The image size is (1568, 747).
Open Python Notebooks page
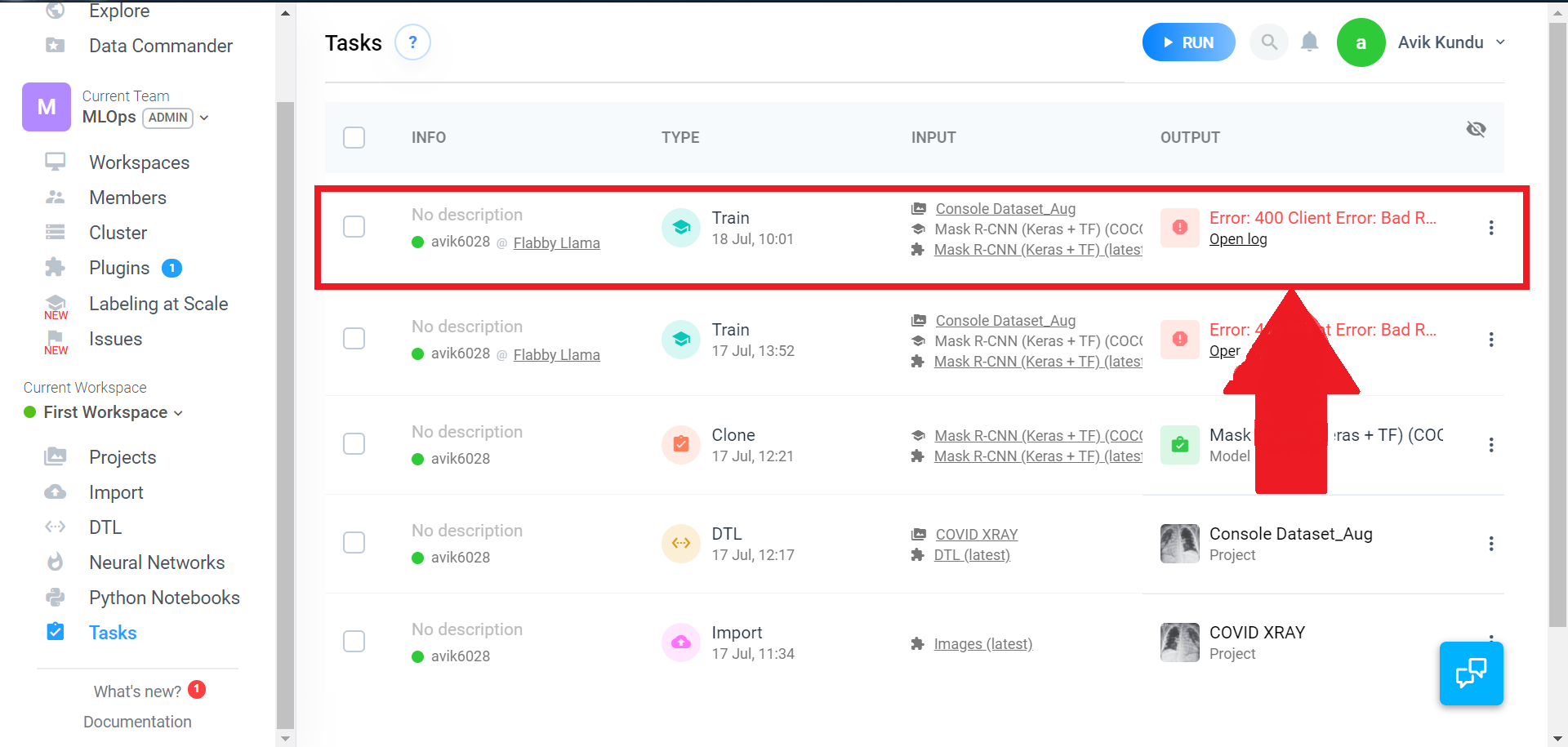[x=164, y=598]
